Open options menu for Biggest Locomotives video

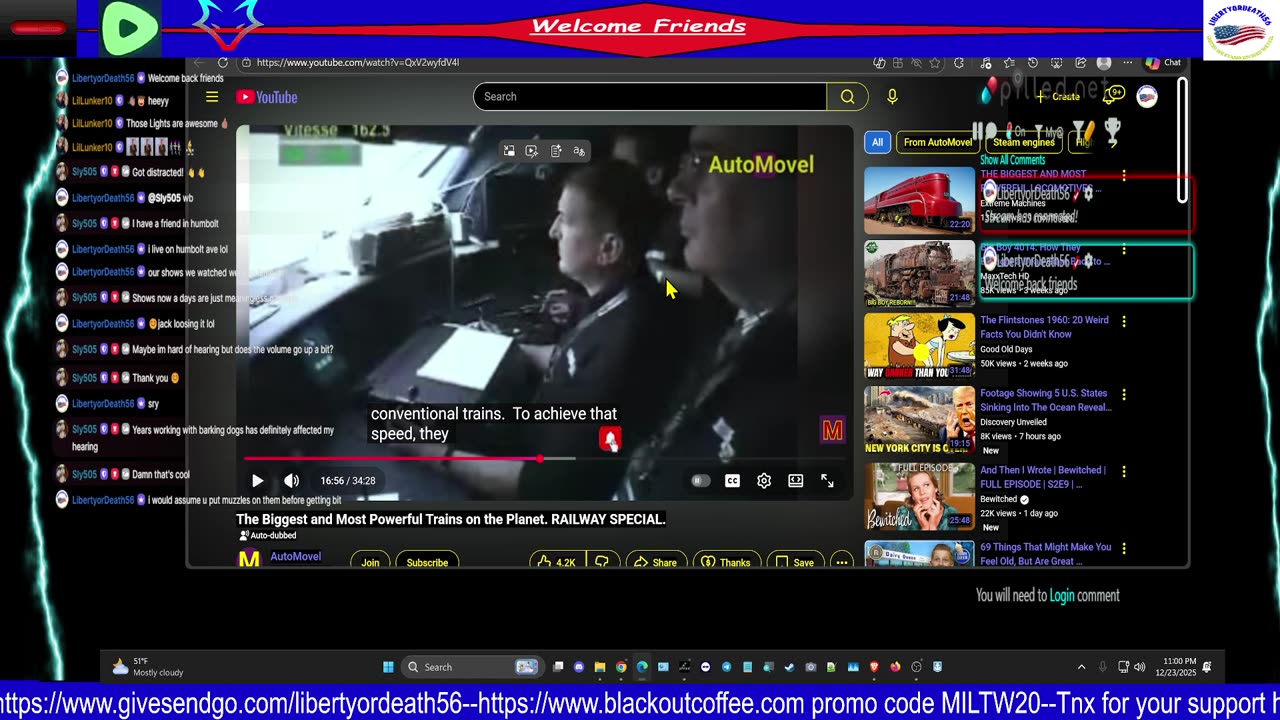(x=1124, y=176)
